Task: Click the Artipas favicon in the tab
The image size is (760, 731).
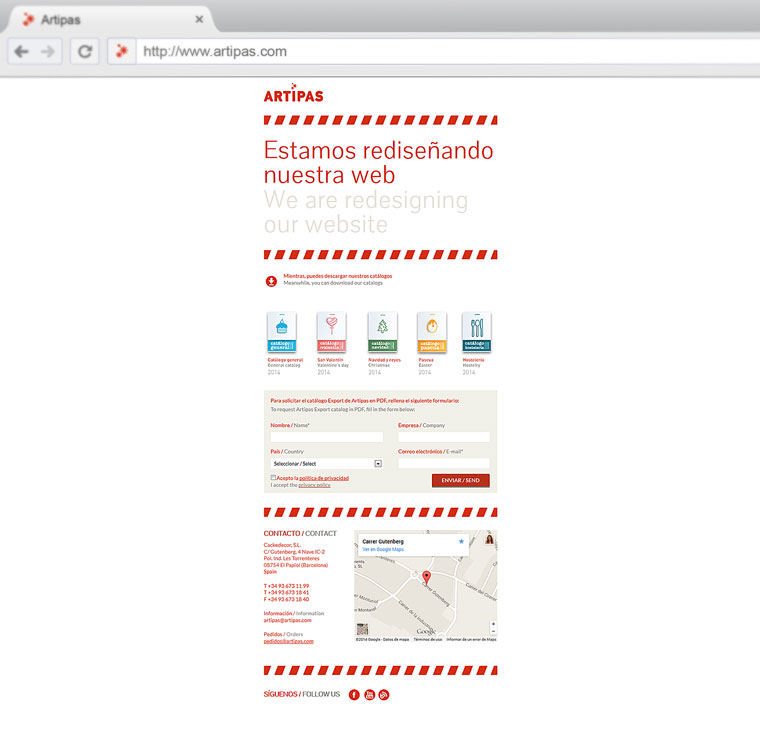Action: click(x=29, y=19)
